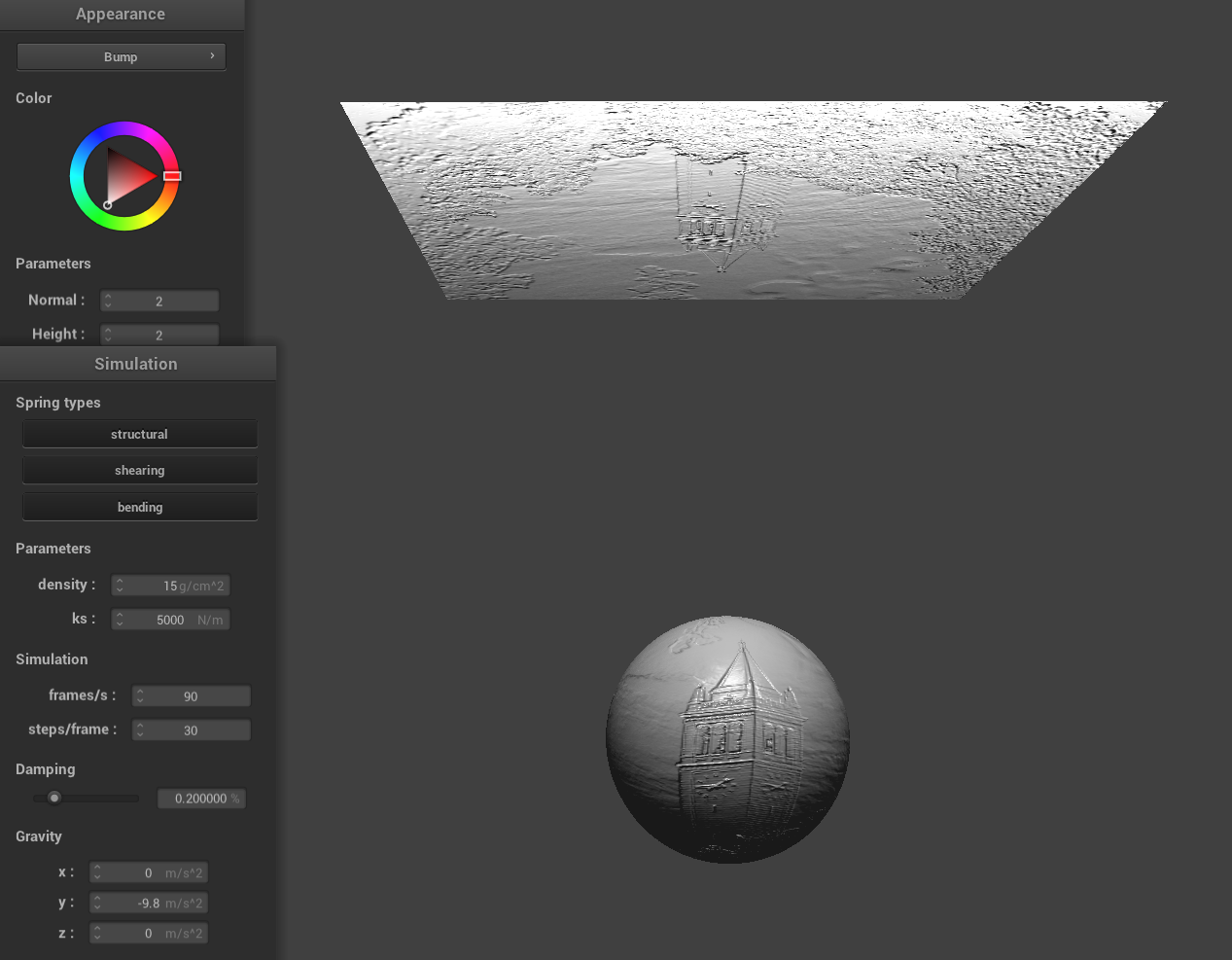1232x960 pixels.
Task: Focus the gravity y input field
Action: click(x=149, y=904)
